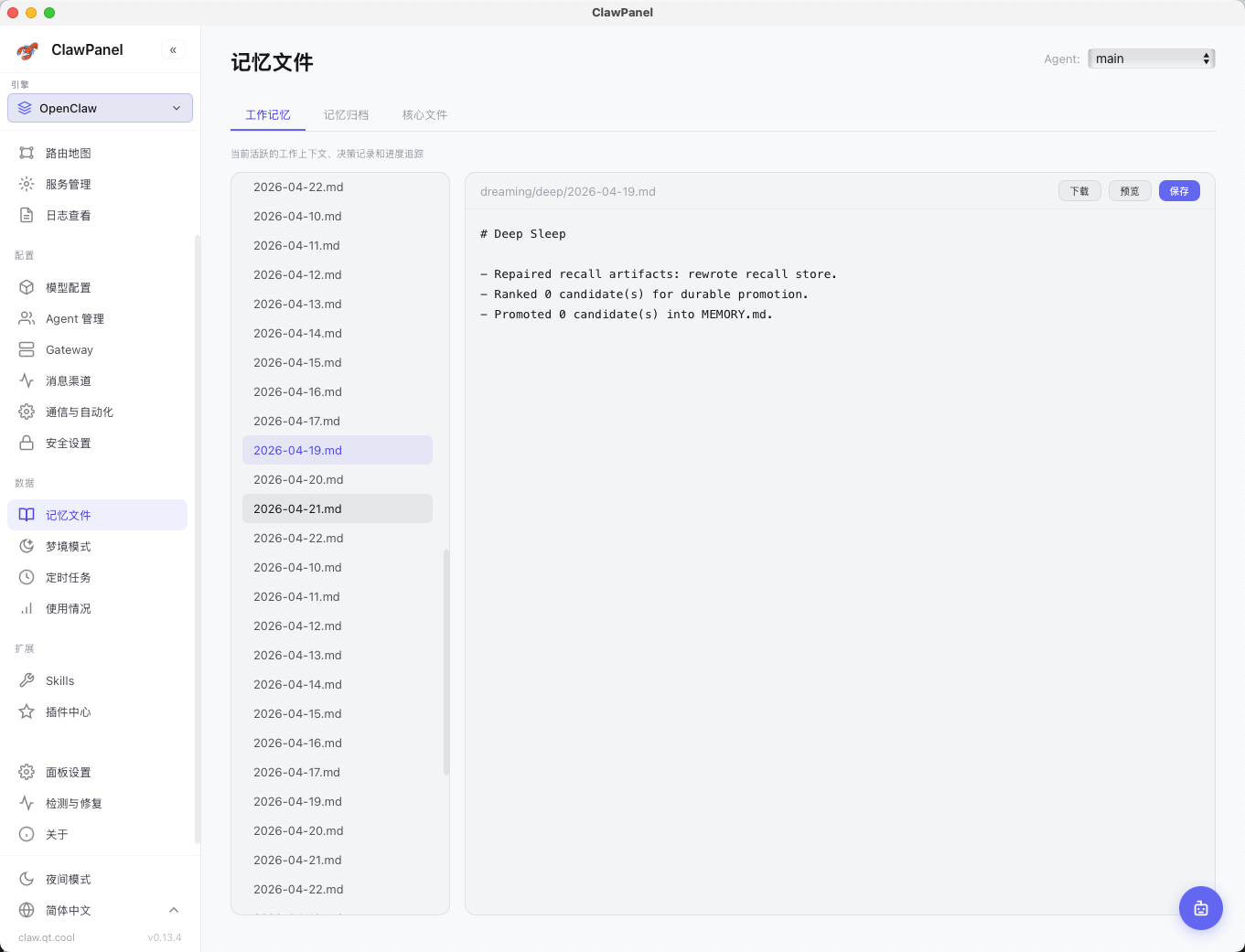
Task: Click the plugin center star icon
Action: pos(27,711)
